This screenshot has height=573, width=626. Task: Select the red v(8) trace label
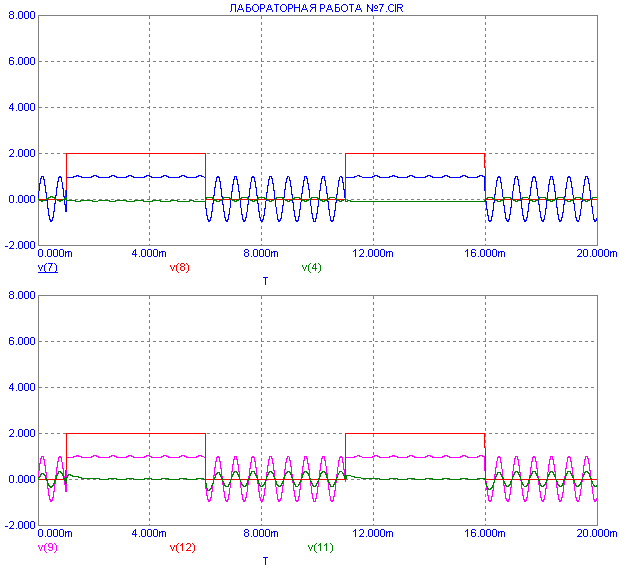pos(180,267)
